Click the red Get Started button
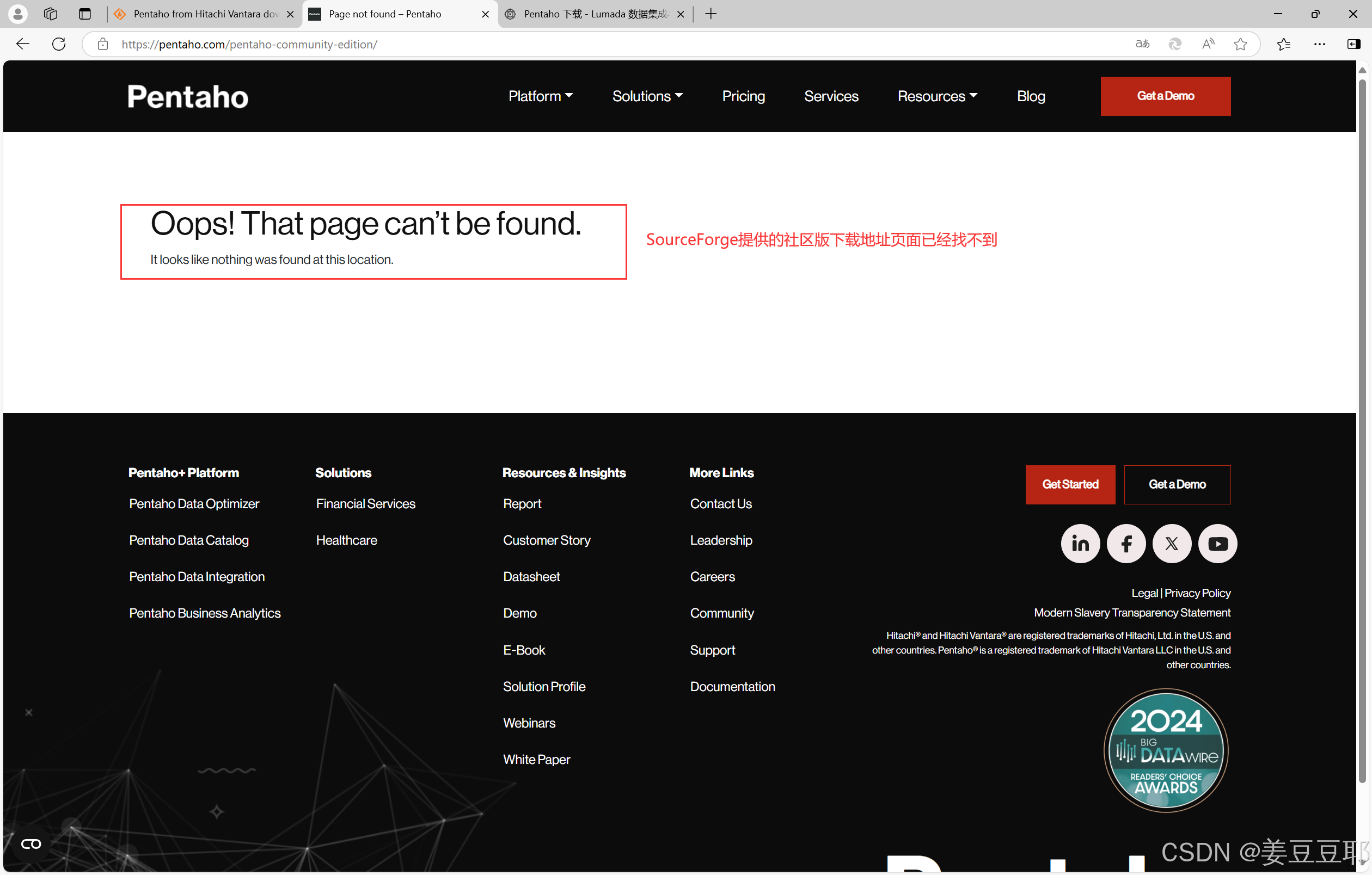1372x875 pixels. coord(1069,484)
